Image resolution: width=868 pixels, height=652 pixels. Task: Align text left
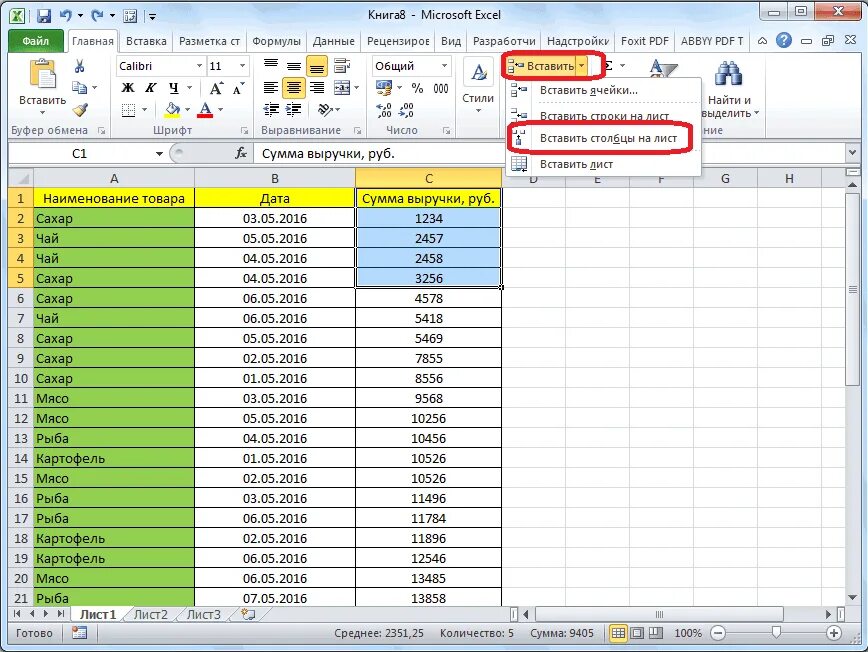271,87
